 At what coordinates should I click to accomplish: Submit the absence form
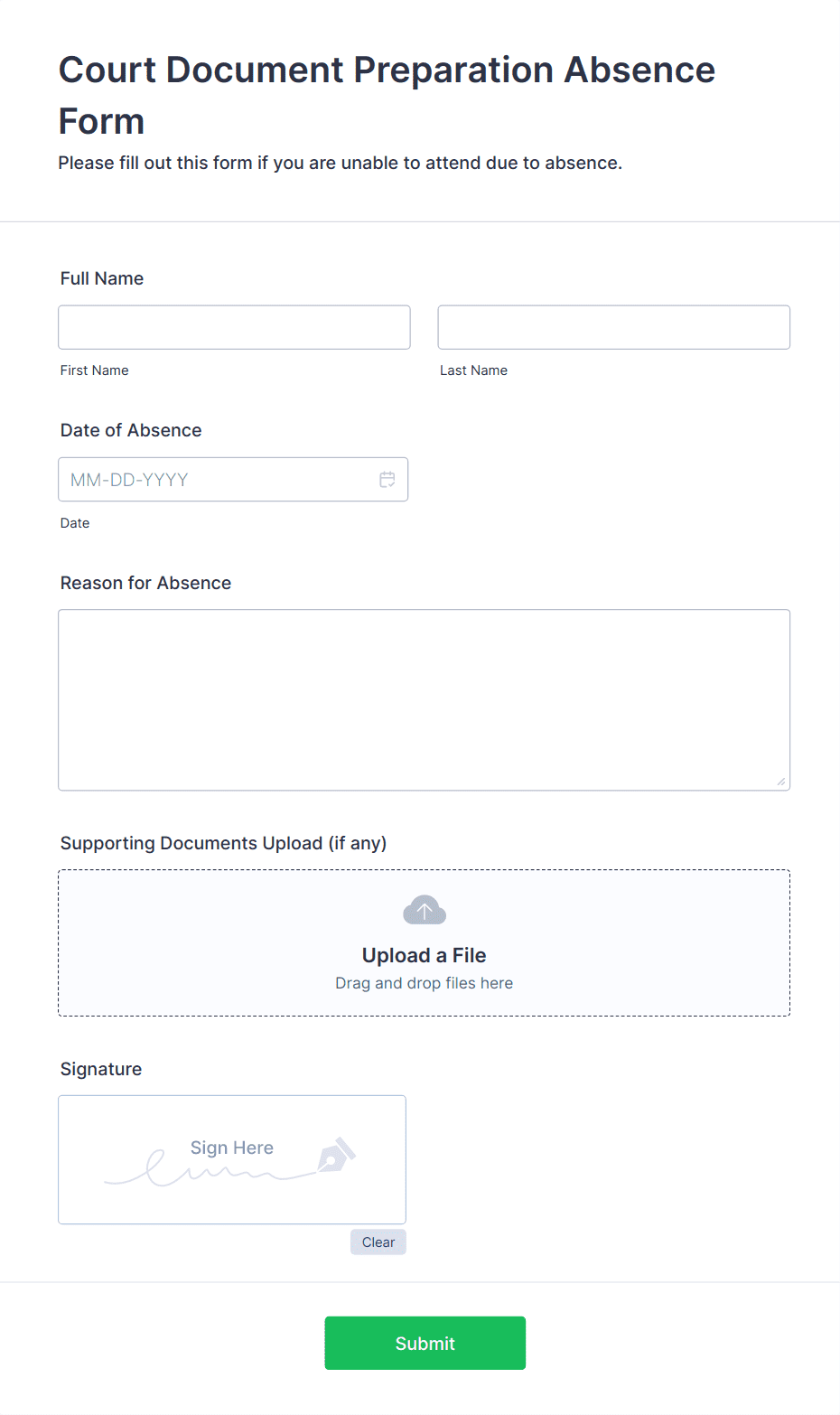pos(425,1344)
